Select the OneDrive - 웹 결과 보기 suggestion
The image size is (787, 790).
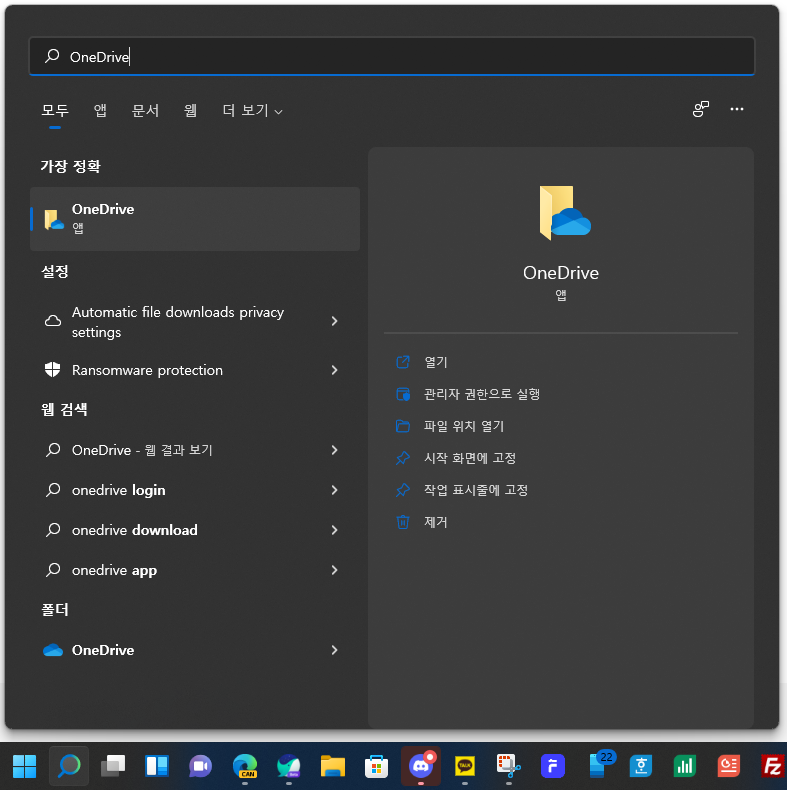pyautogui.click(x=142, y=450)
